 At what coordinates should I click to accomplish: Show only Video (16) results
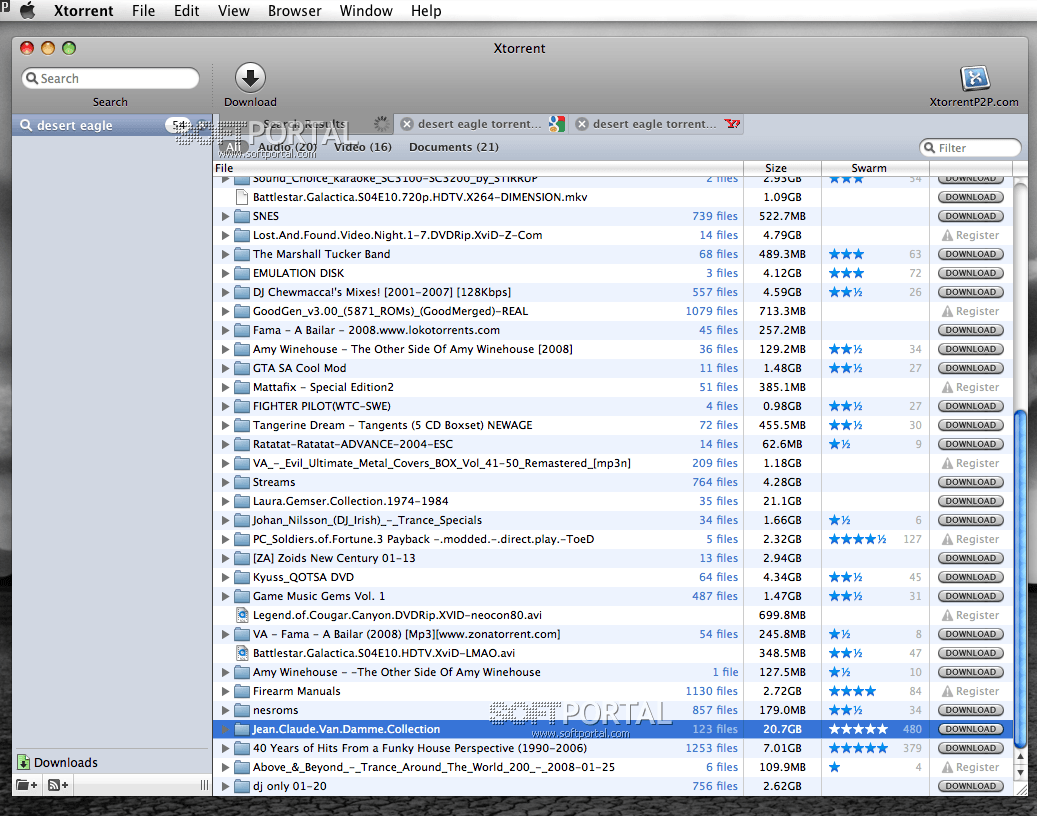[x=362, y=147]
